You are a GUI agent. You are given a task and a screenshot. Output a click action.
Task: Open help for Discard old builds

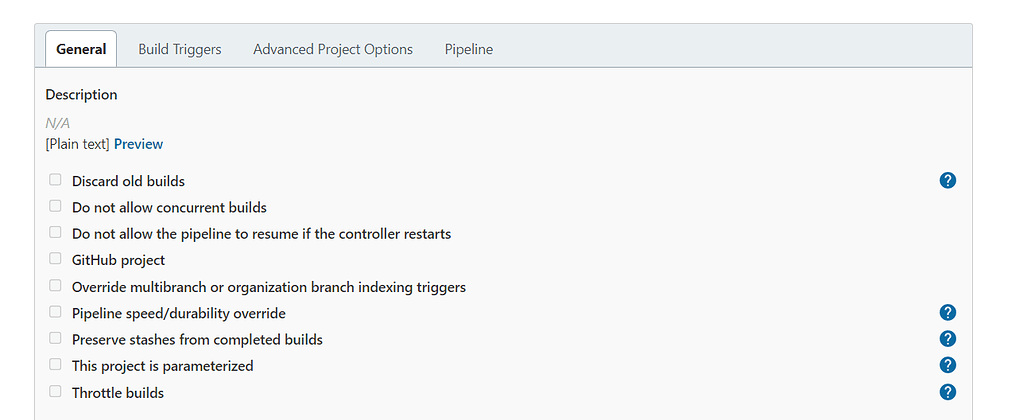click(948, 181)
